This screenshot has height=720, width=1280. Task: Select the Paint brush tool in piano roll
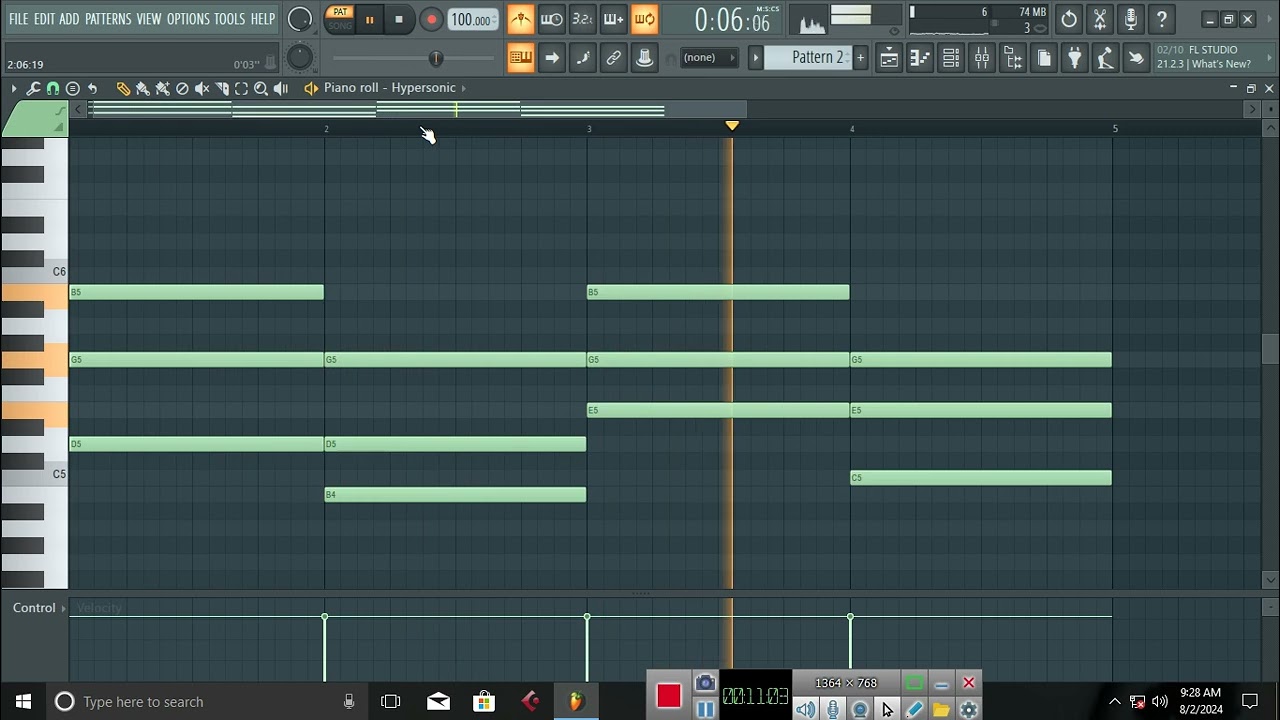(x=143, y=89)
